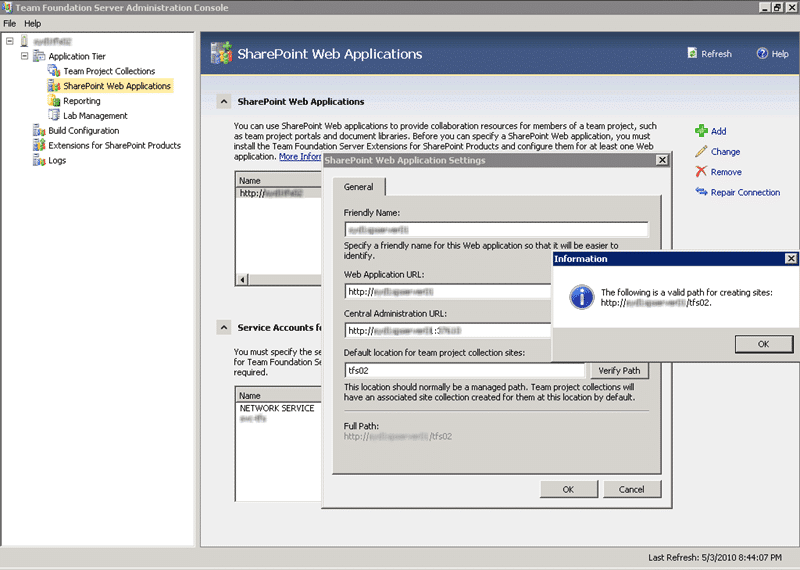Select Extensions for SharePoint Products node
800x570 pixels.
(115, 145)
